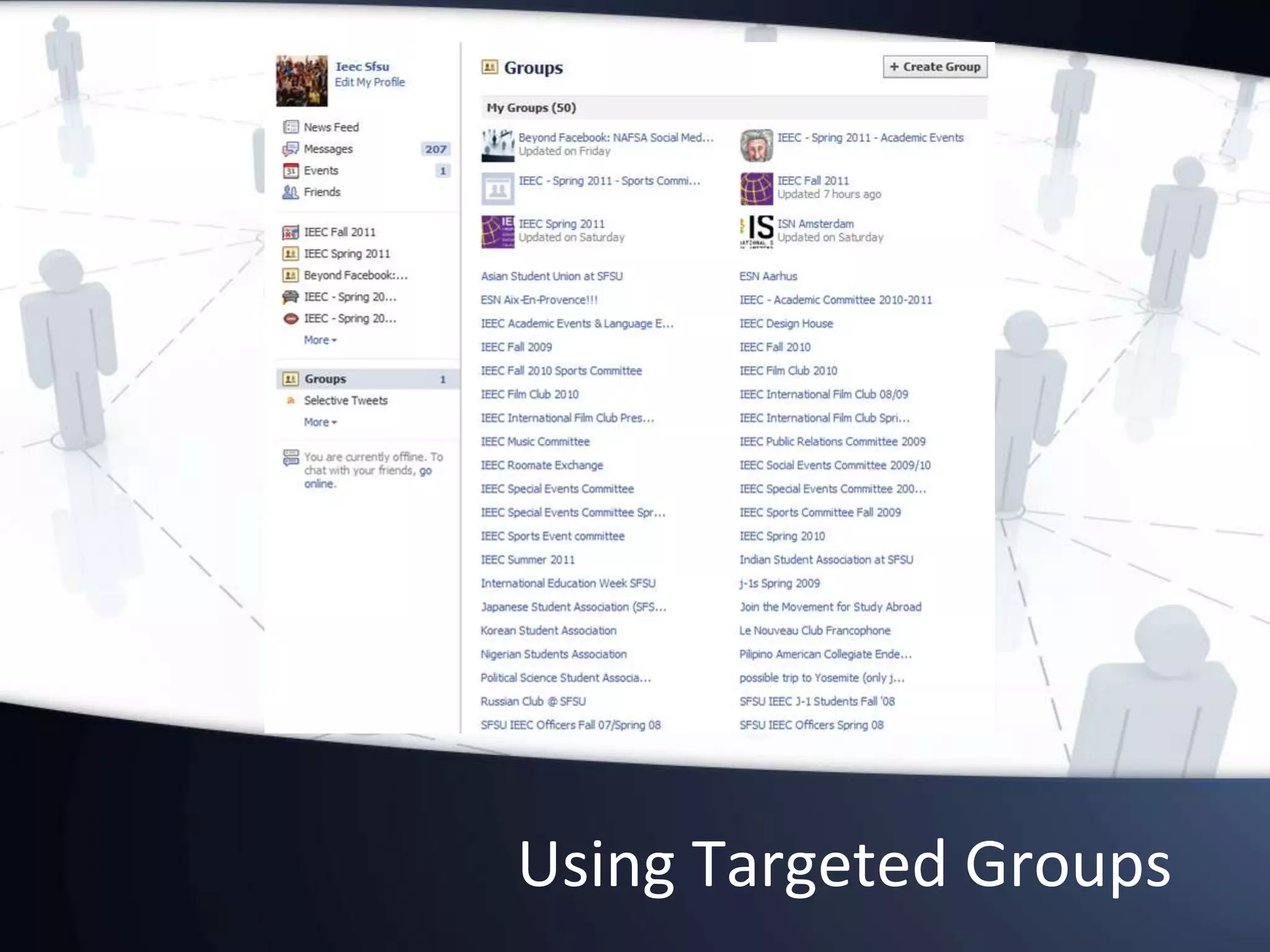
Task: Open IEEC Public Relations Committee 2009
Action: pyautogui.click(x=832, y=442)
